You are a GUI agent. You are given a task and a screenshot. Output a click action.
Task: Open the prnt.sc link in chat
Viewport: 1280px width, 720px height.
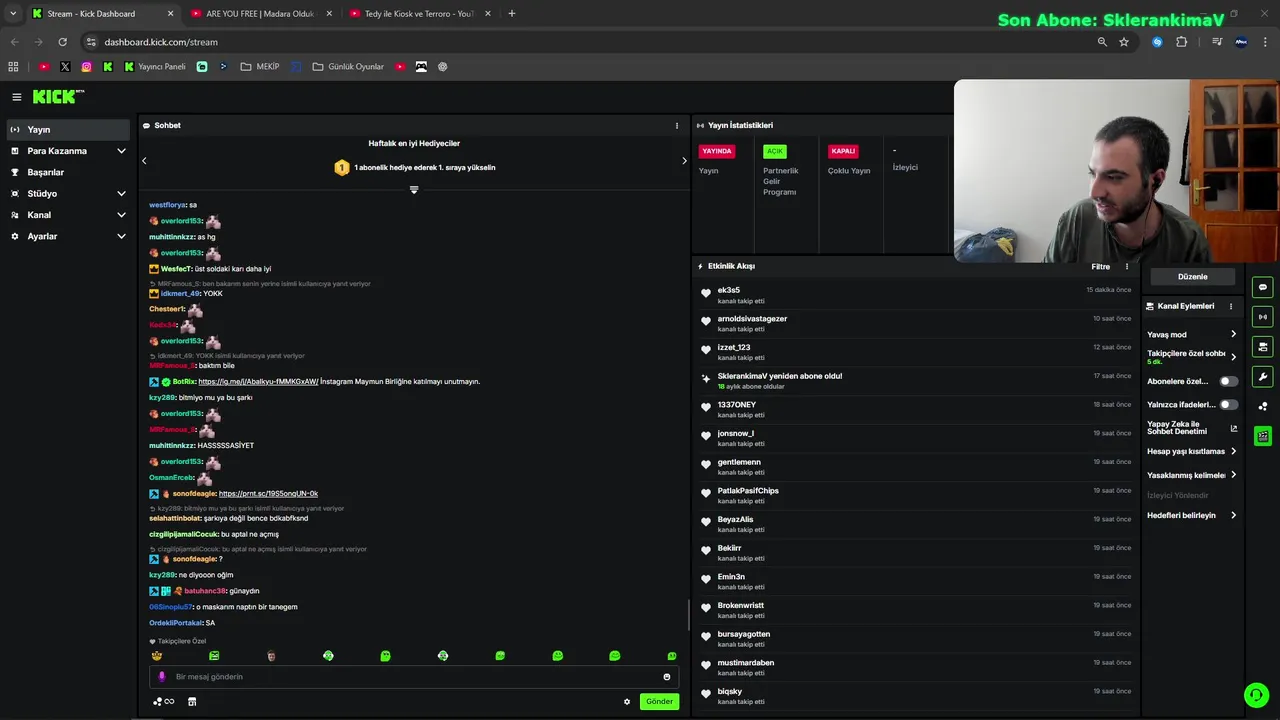tap(268, 494)
